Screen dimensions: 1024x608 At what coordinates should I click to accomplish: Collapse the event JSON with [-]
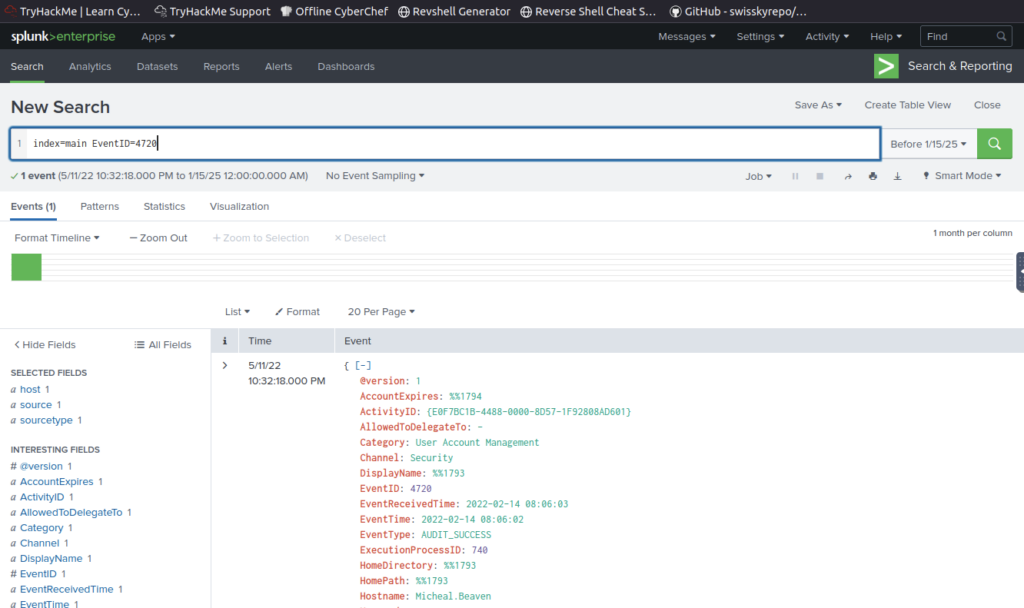tap(363, 366)
